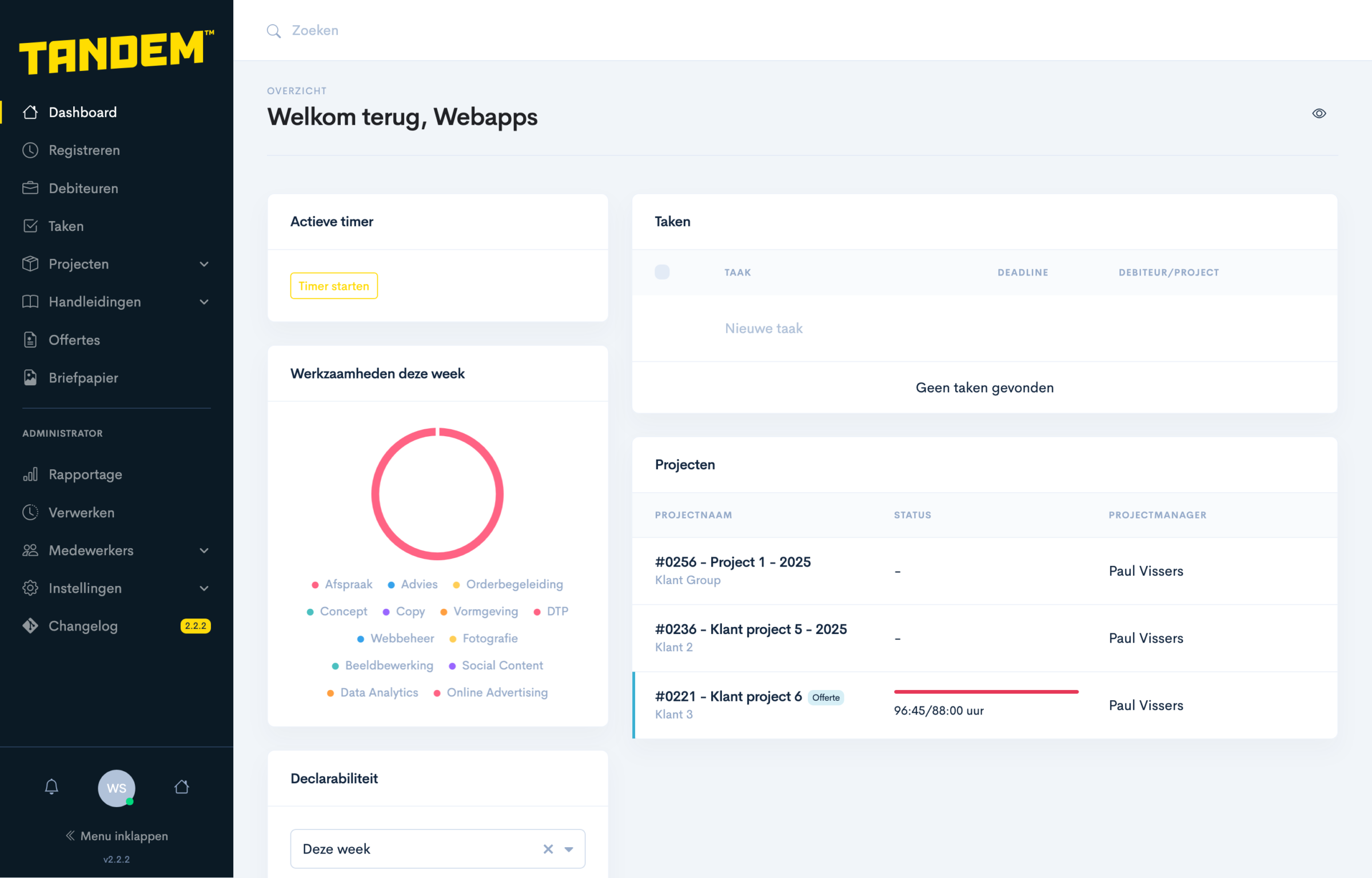Click the Debiteuren briefcase icon
The height and width of the screenshot is (878, 1372).
coord(30,188)
